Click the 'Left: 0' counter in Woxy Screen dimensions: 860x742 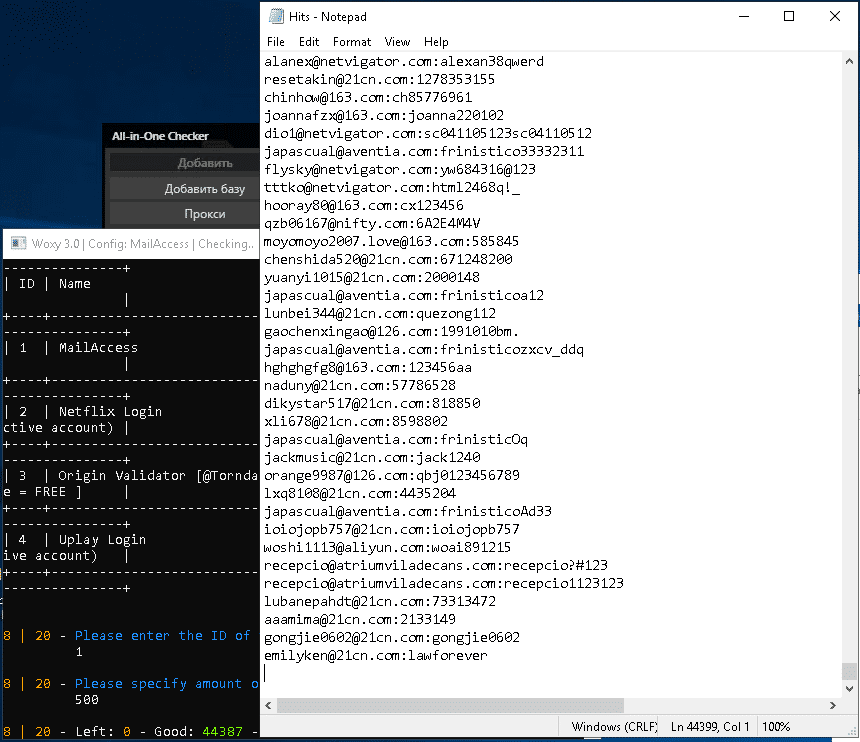pos(103,732)
